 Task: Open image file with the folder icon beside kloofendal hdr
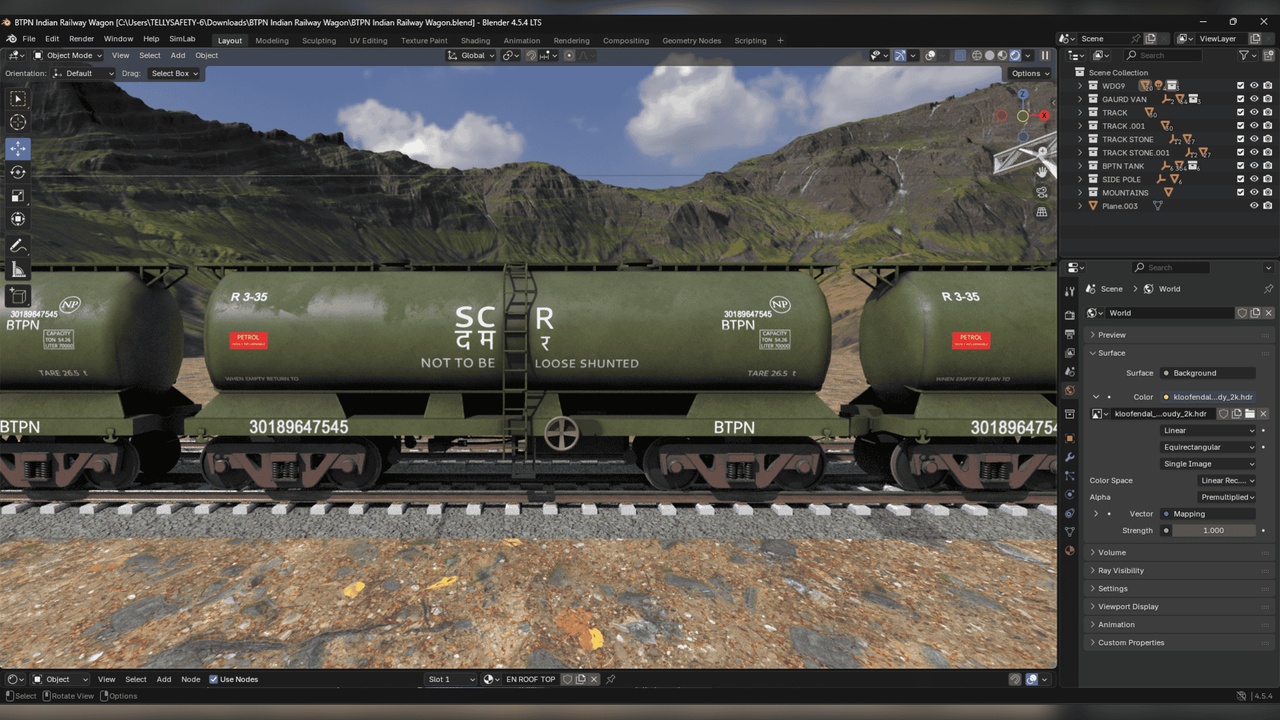click(1250, 414)
